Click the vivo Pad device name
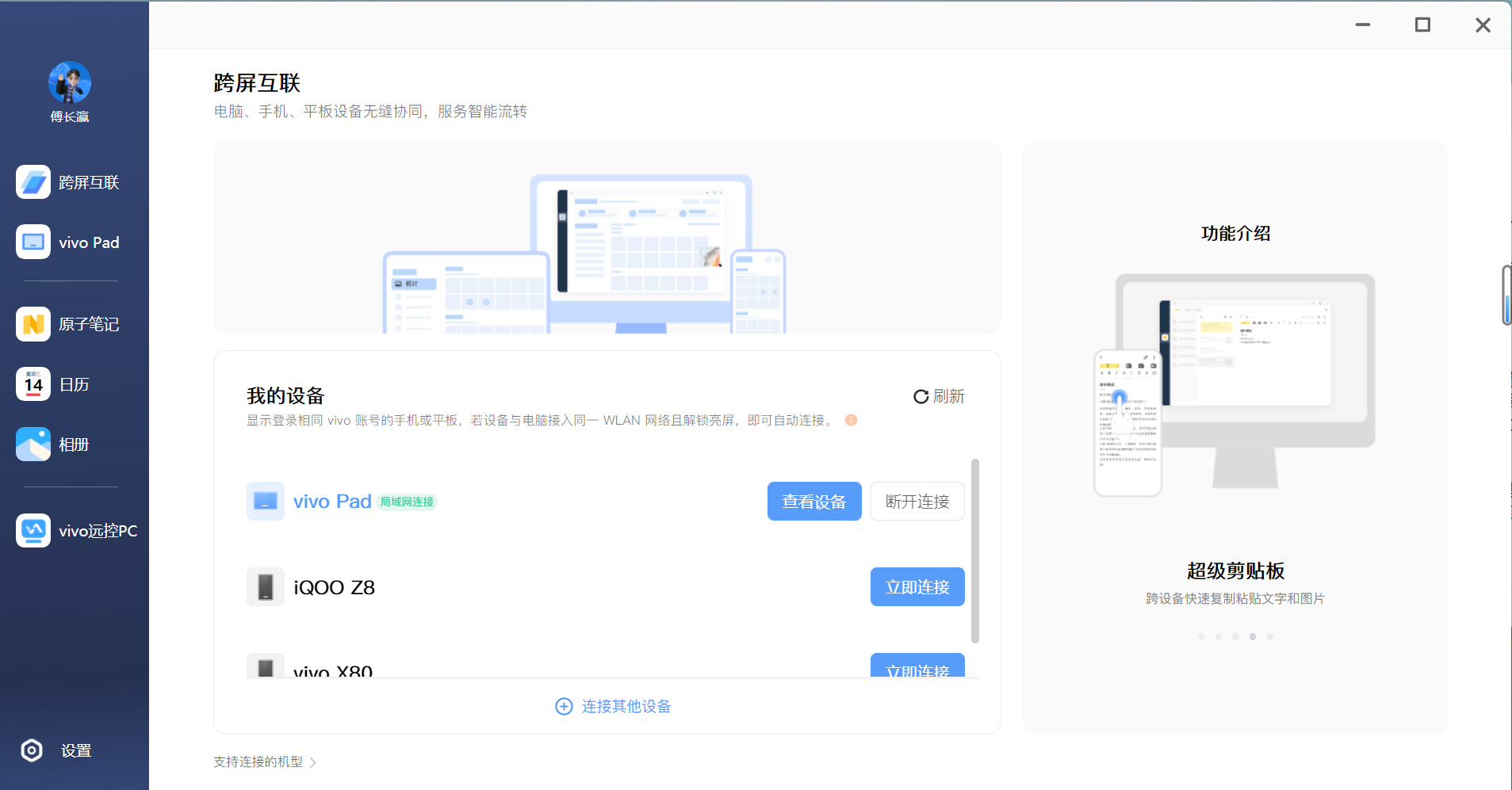The image size is (1512, 790). point(332,502)
